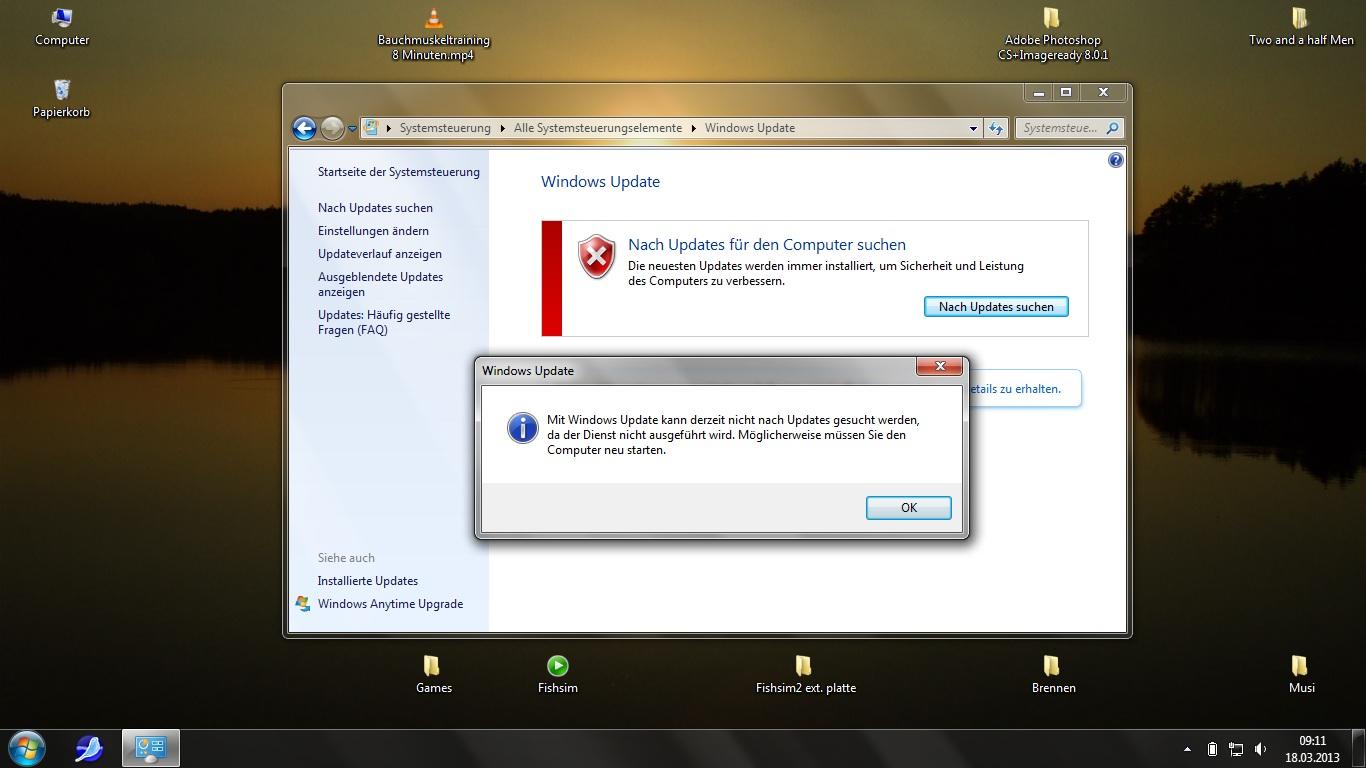The height and width of the screenshot is (768, 1366).
Task: Select Two and a half Men folder
Action: pyautogui.click(x=1300, y=27)
